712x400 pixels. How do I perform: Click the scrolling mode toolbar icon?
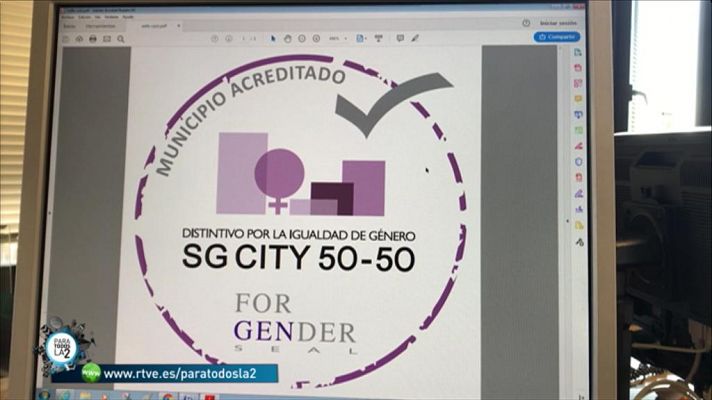(x=378, y=38)
